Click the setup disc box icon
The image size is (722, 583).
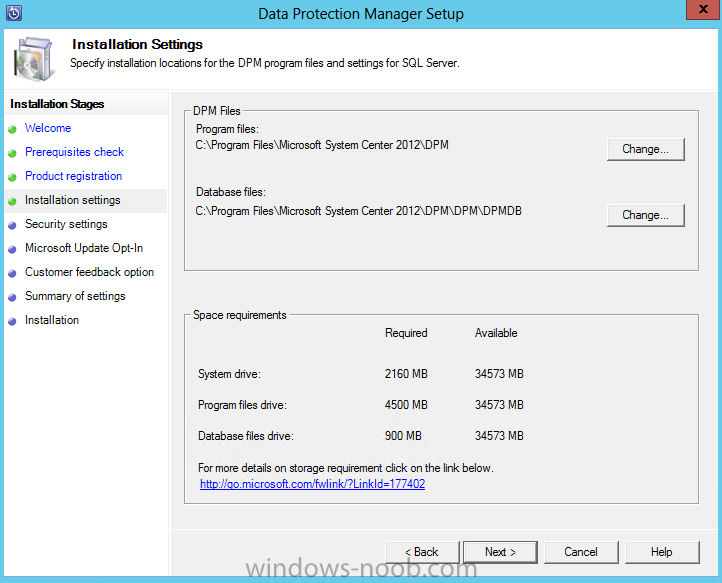tap(33, 59)
